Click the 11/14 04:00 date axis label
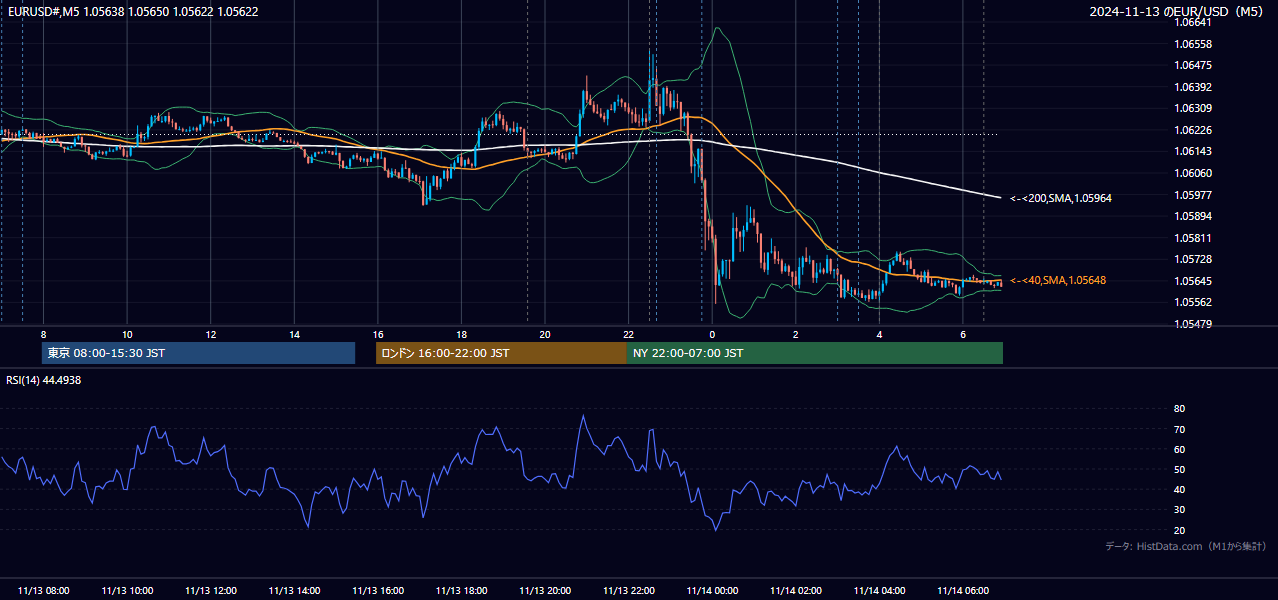 point(879,591)
